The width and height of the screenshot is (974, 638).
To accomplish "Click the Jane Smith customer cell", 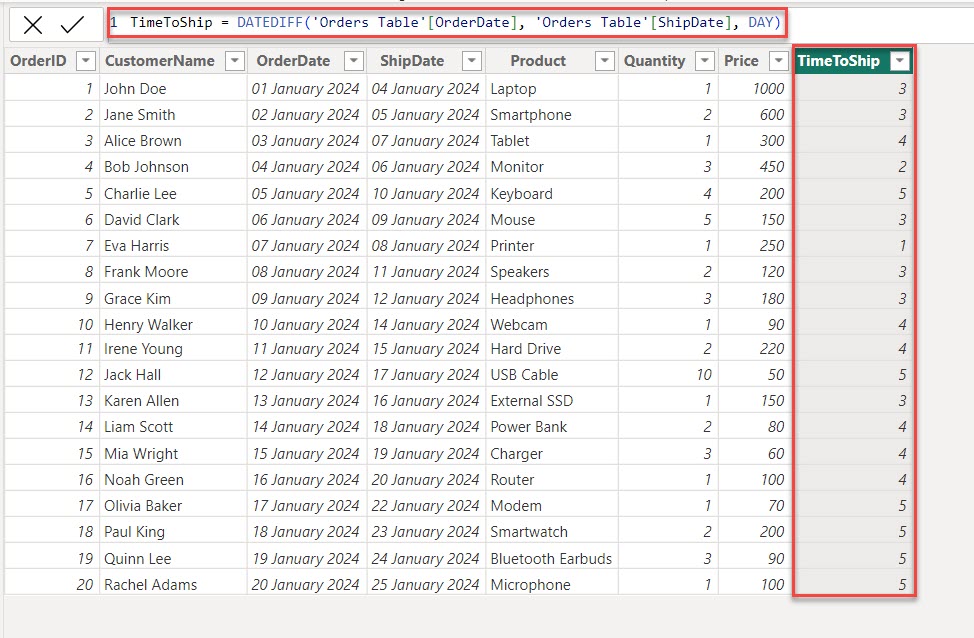I will pos(173,115).
